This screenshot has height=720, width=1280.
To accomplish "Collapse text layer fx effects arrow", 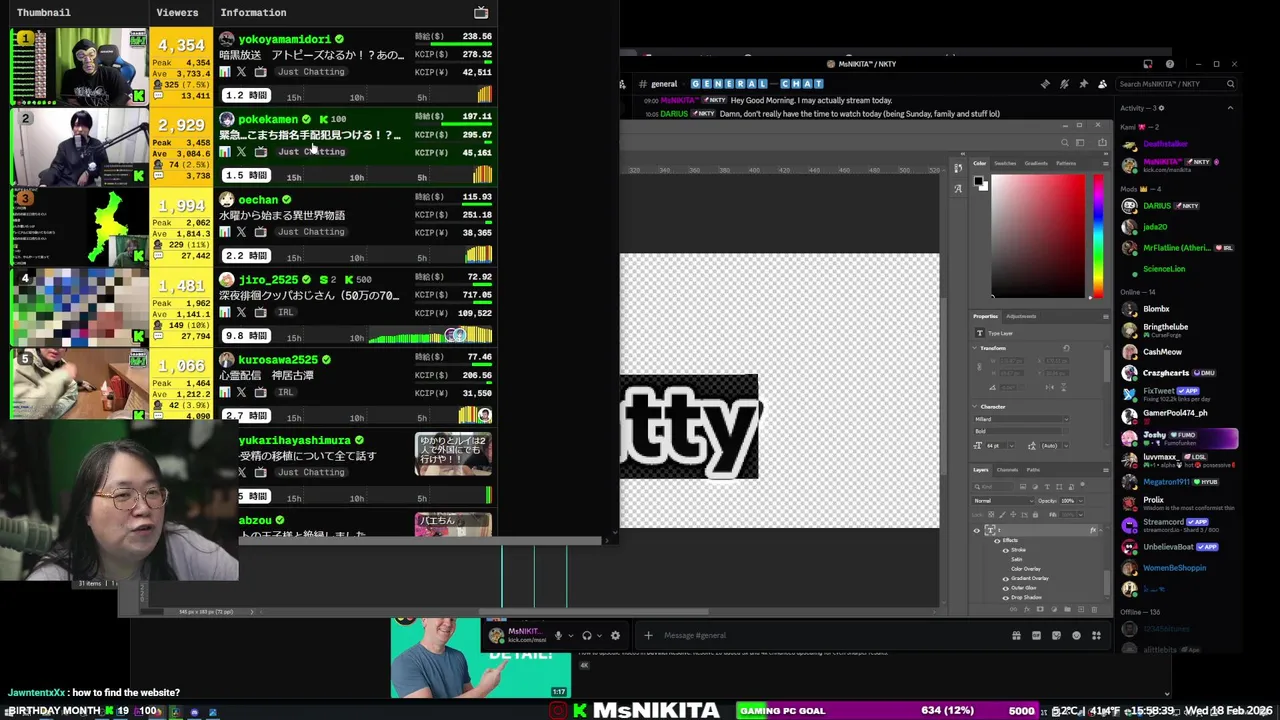I will [1101, 531].
